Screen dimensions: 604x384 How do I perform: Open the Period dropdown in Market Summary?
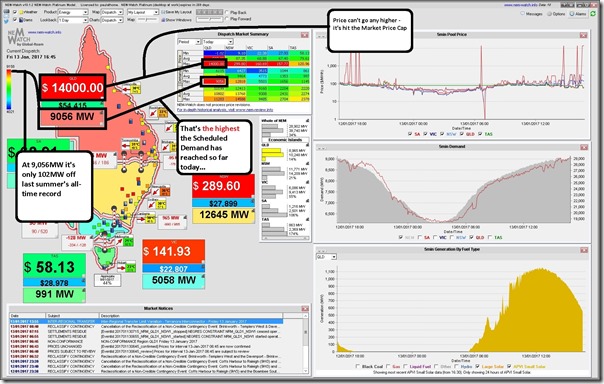[x=189, y=42]
